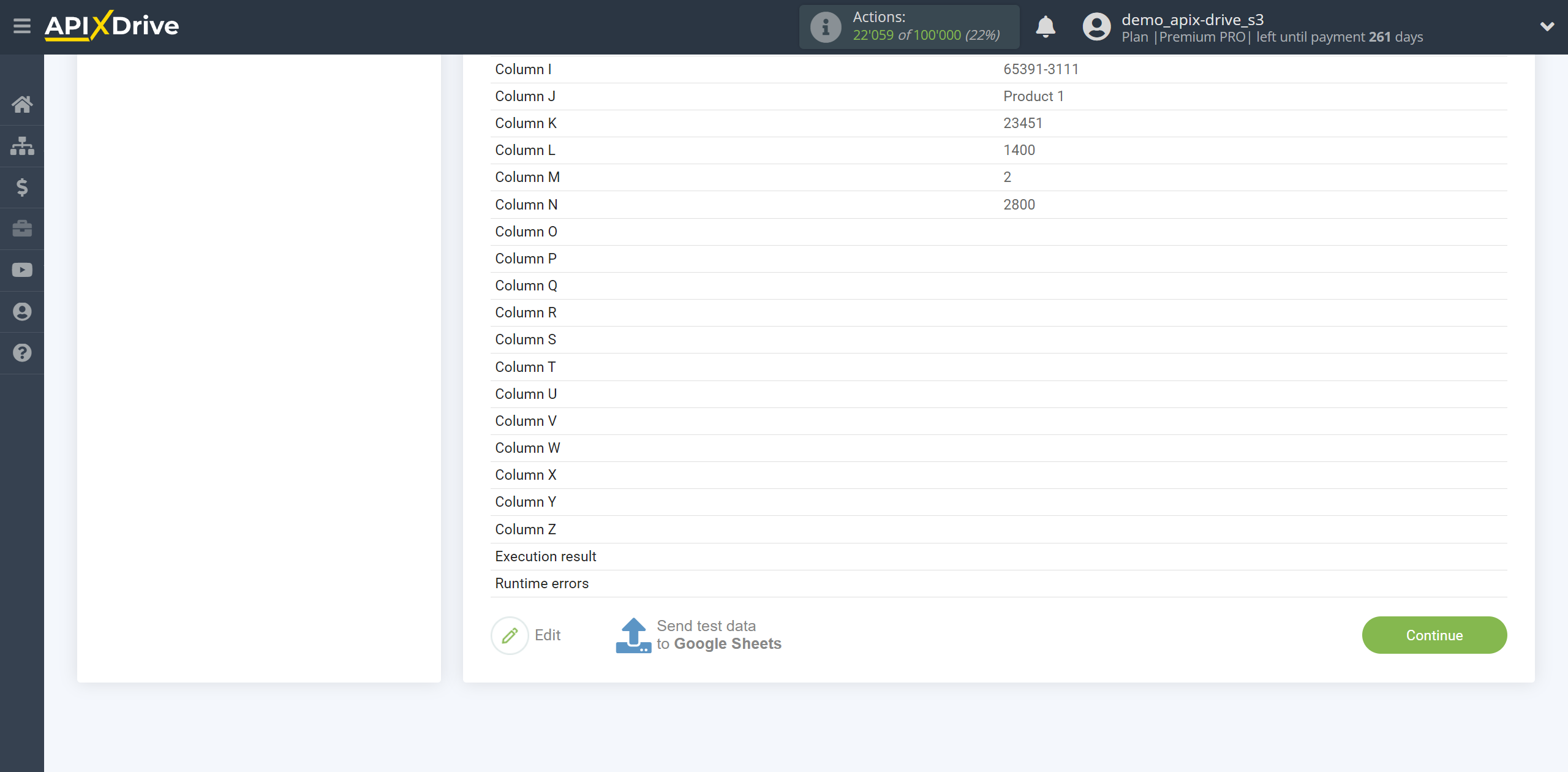Select the Column M label
Screen dimensions: 1568x772
pos(527,177)
